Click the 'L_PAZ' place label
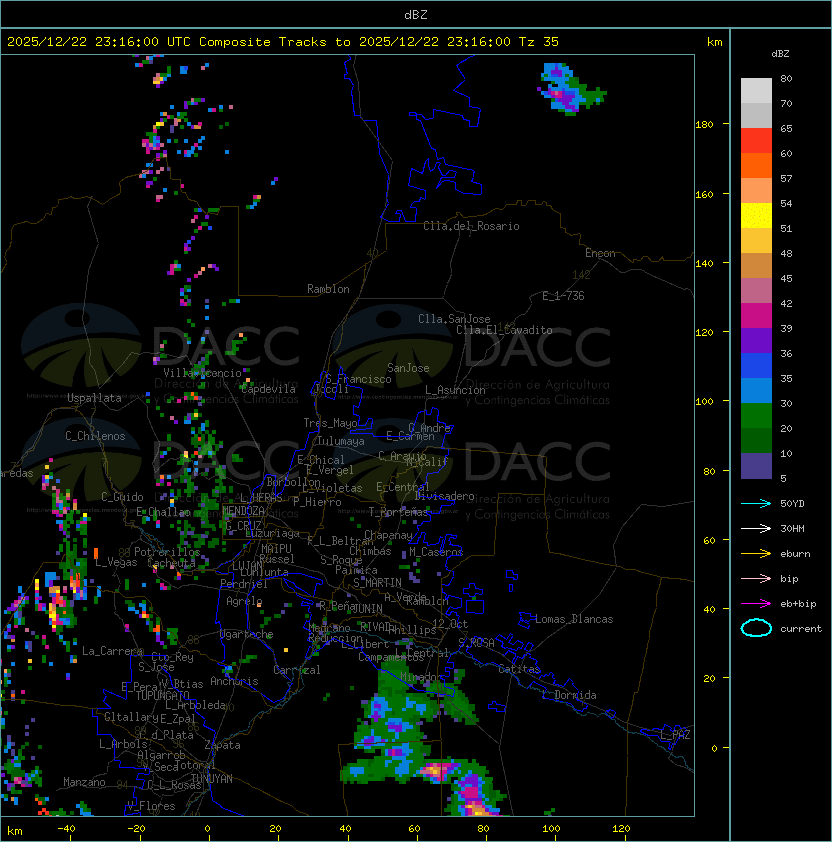 pos(675,735)
